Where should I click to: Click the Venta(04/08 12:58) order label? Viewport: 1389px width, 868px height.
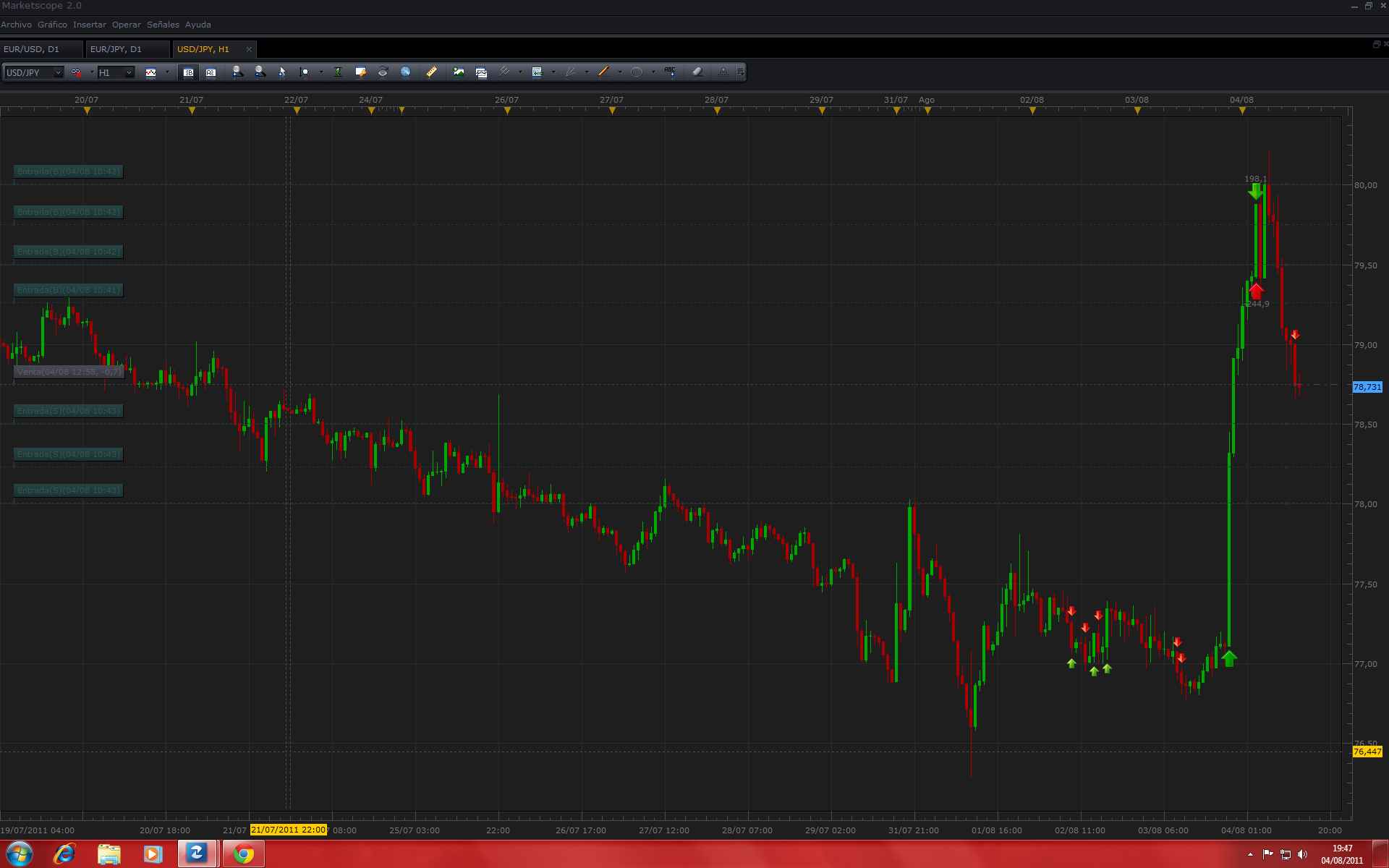[x=69, y=372]
